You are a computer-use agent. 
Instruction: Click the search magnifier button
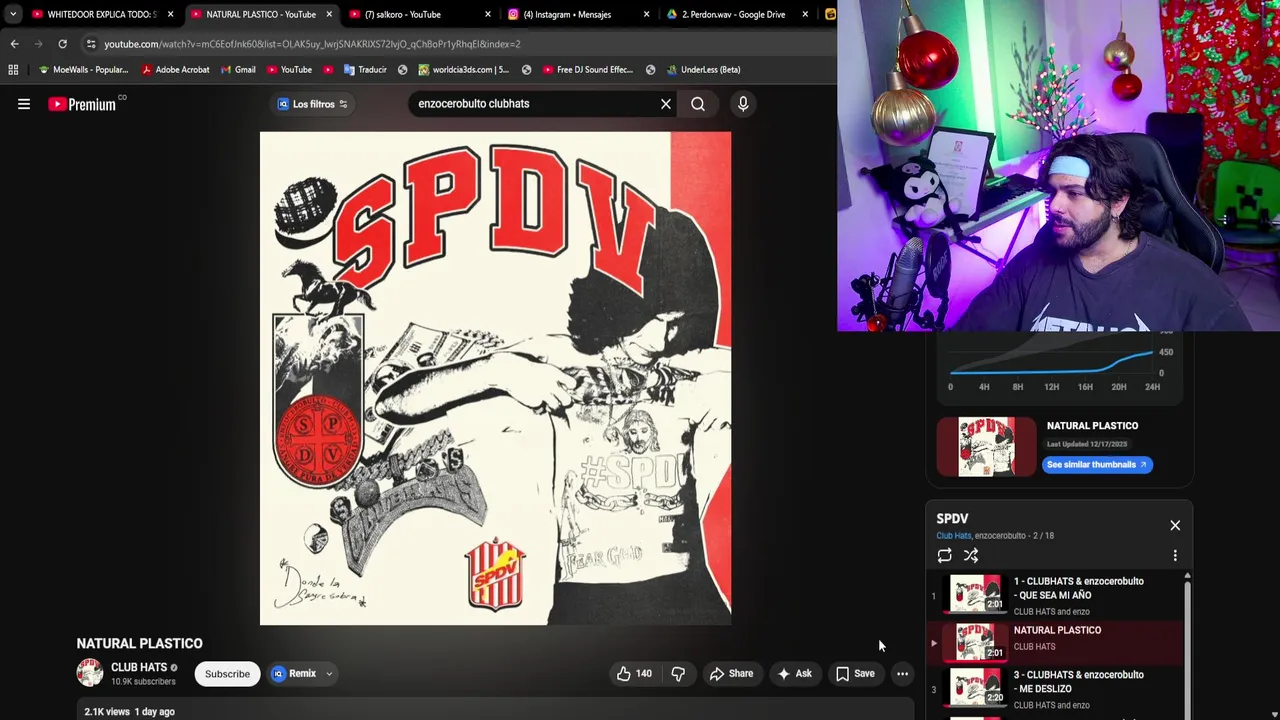point(698,104)
